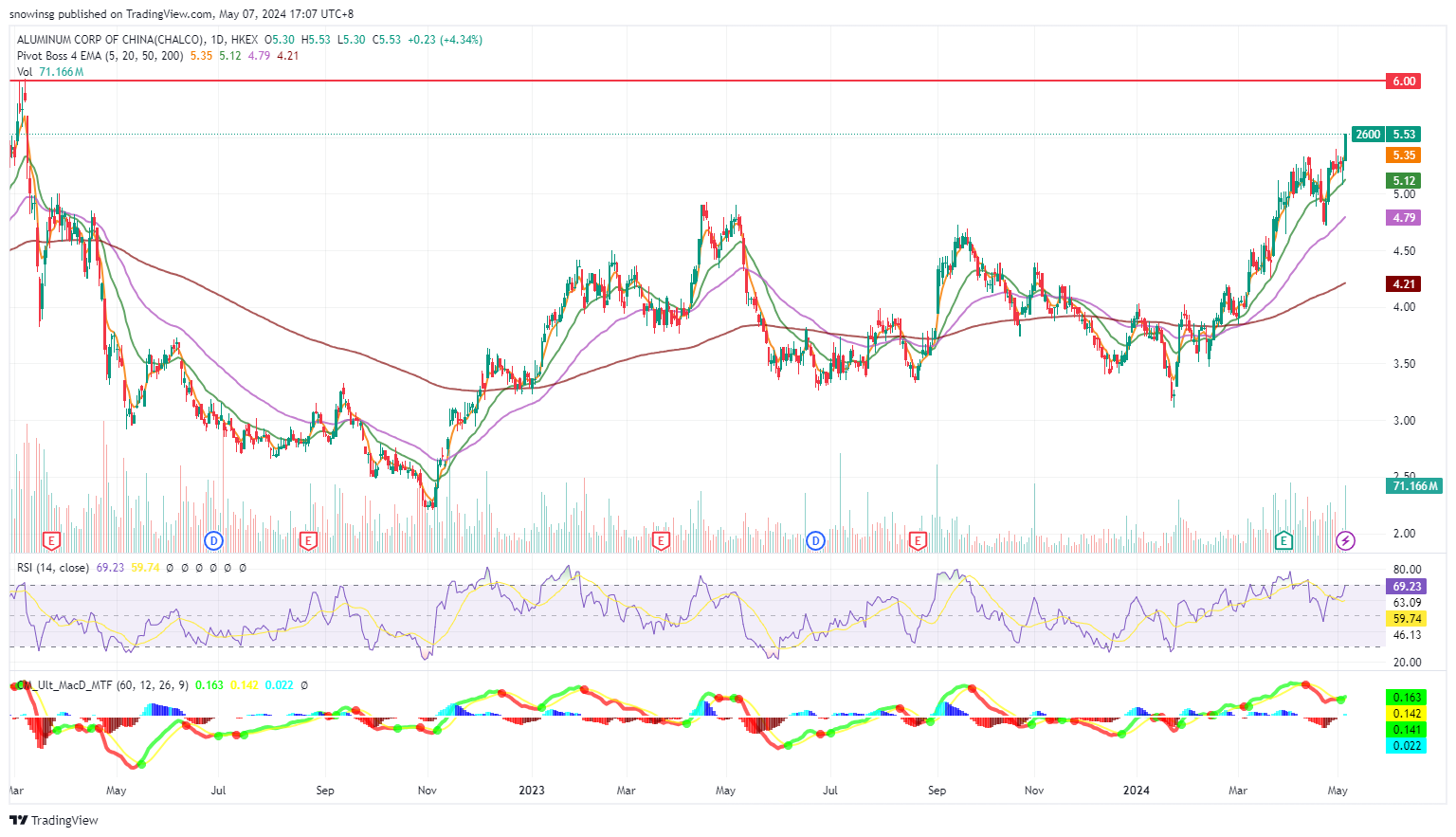Click the HKEX exchange label
The height and width of the screenshot is (837, 1456).
tap(244, 40)
